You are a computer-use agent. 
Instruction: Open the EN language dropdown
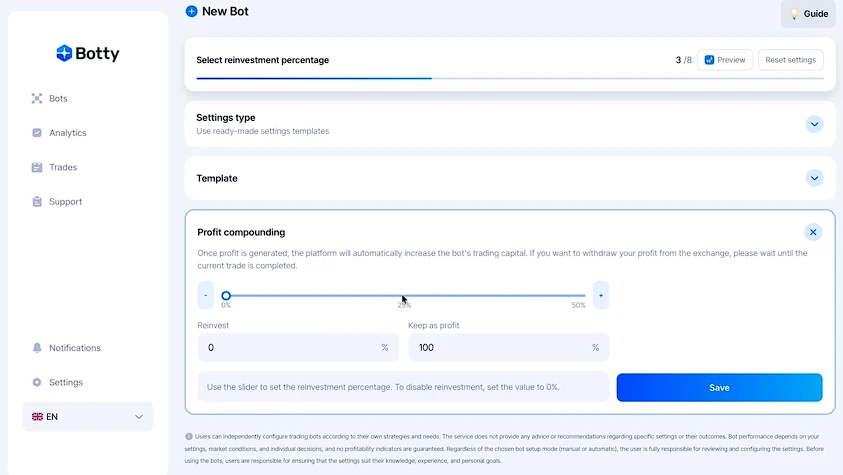point(88,416)
